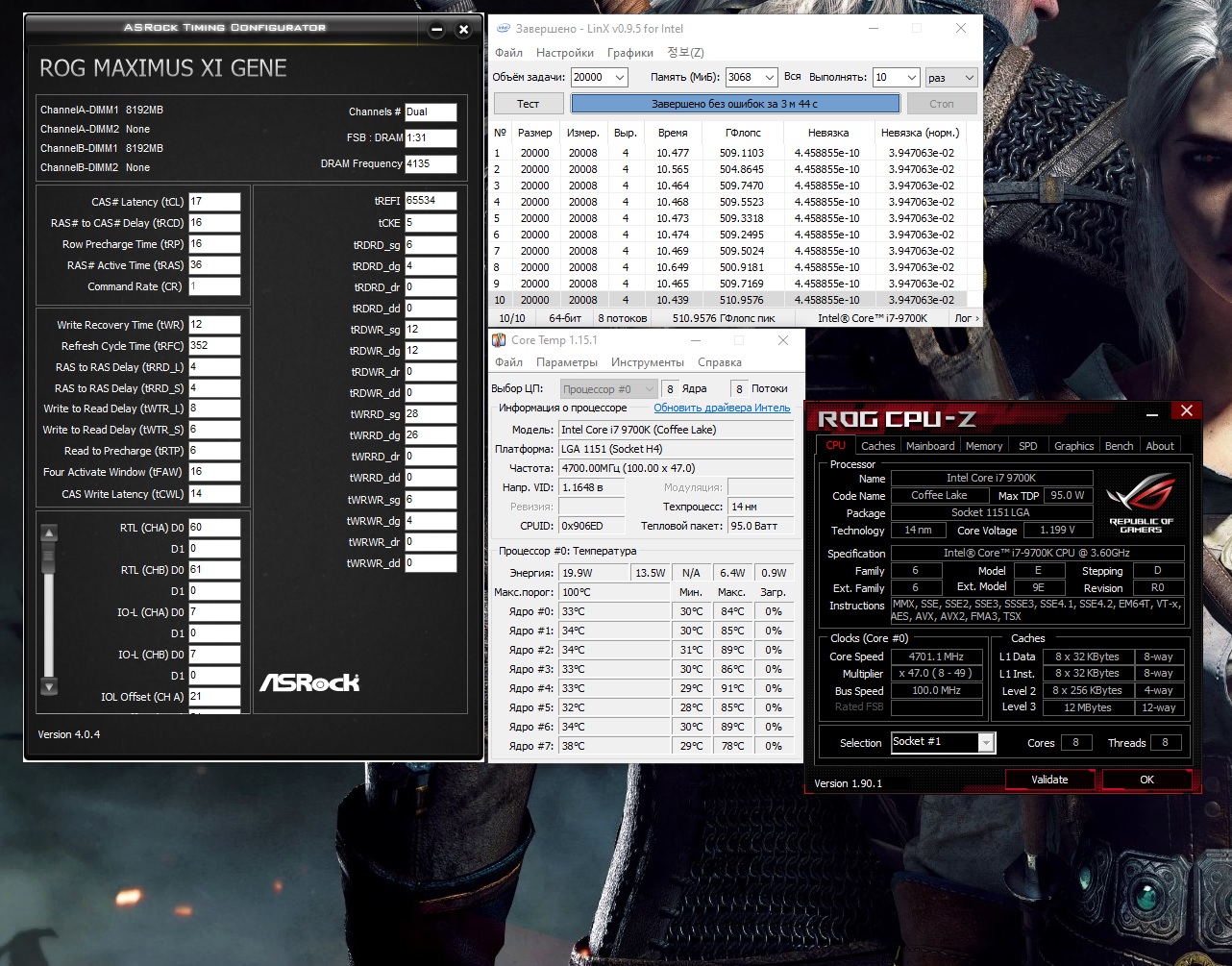
Task: Select LinX cell reading '500.9181'
Action: click(x=742, y=267)
